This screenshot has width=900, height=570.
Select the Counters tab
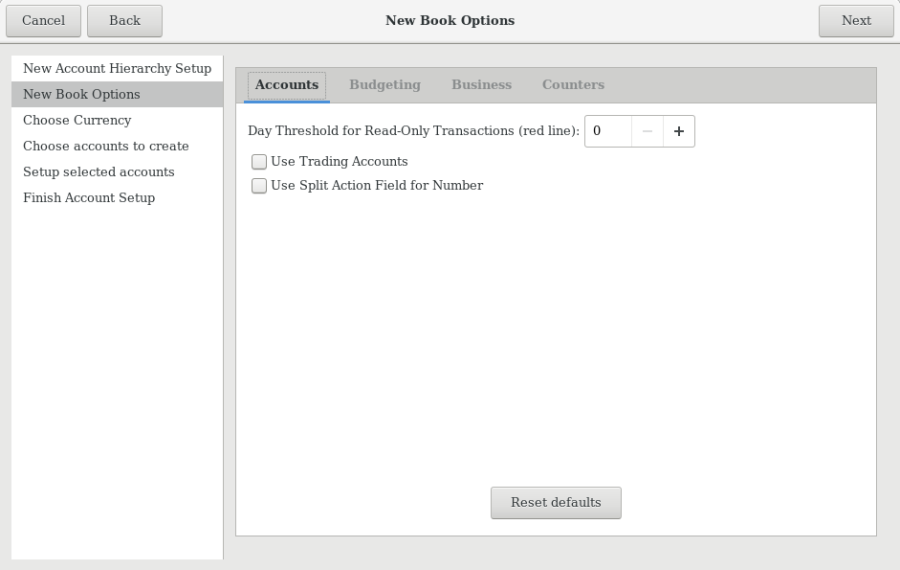pyautogui.click(x=573, y=85)
